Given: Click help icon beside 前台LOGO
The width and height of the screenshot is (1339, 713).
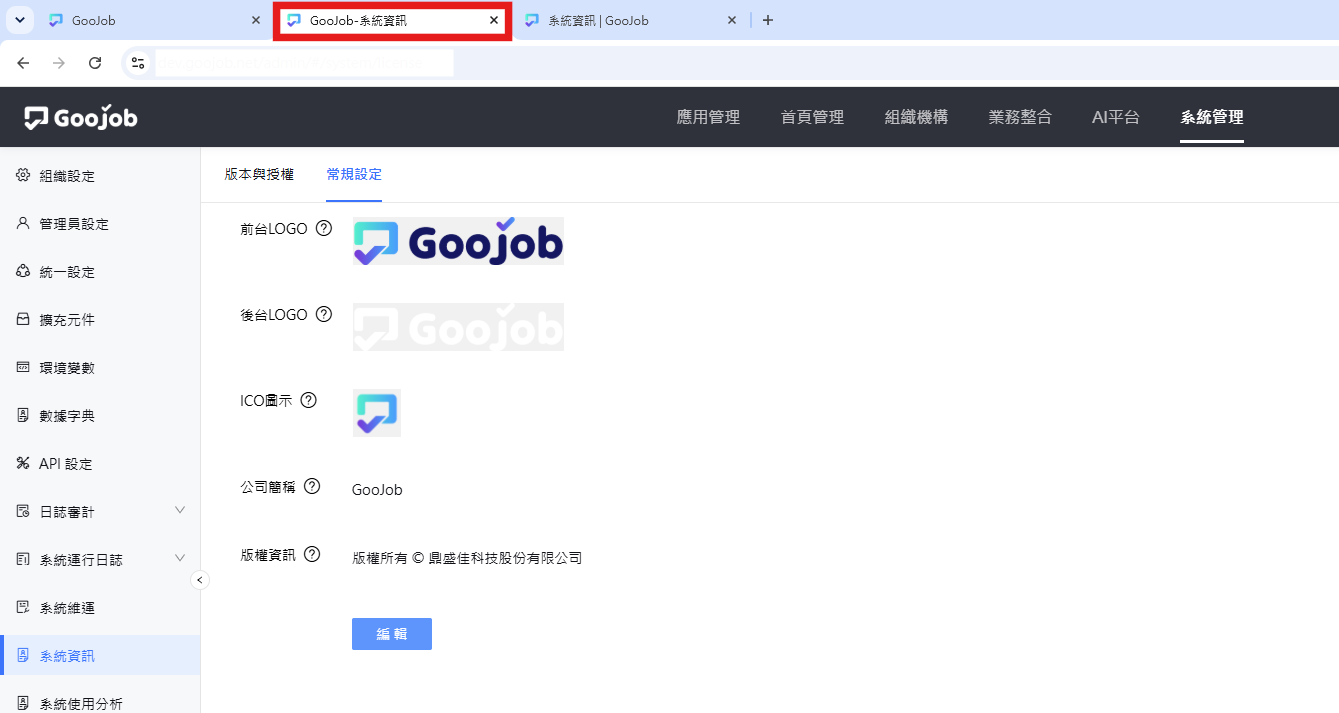Looking at the screenshot, I should coord(324,228).
